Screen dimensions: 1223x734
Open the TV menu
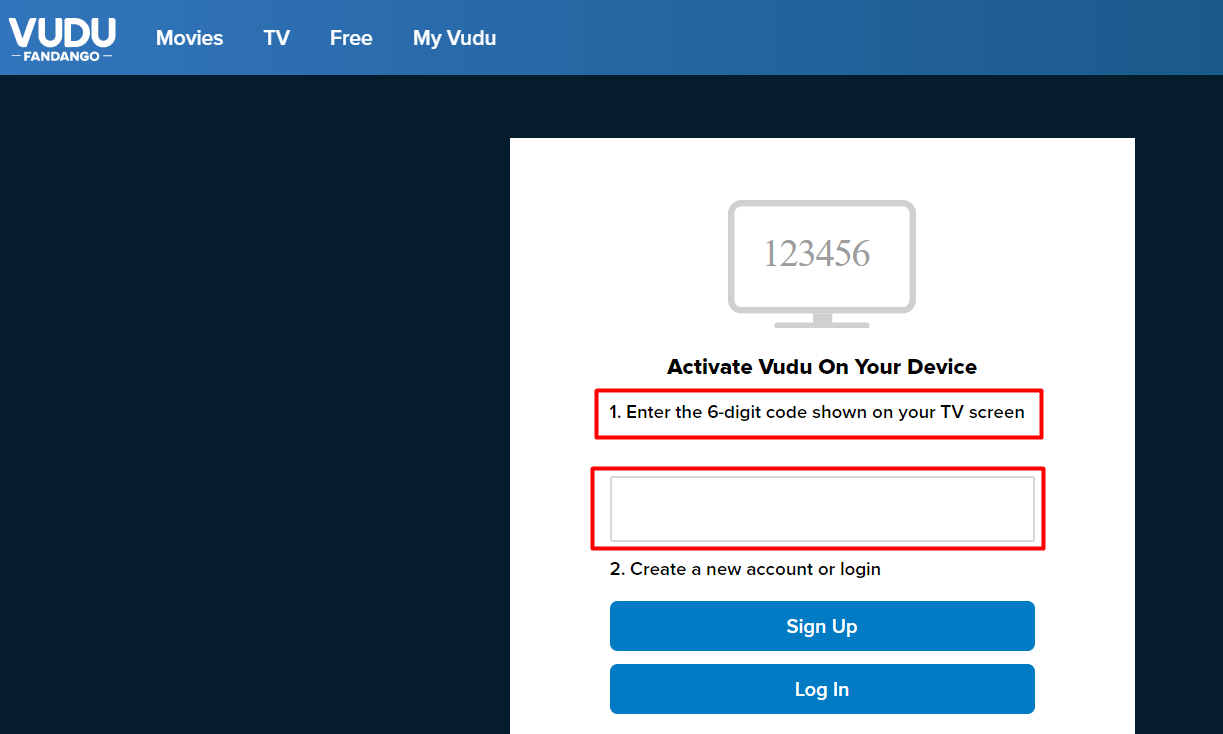[276, 38]
